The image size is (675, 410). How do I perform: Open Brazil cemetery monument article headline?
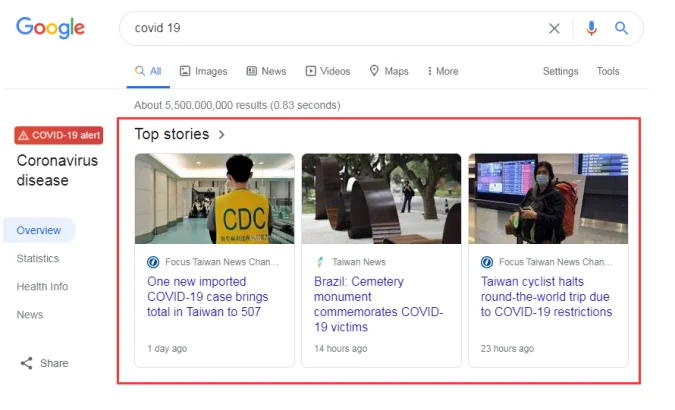tap(380, 304)
